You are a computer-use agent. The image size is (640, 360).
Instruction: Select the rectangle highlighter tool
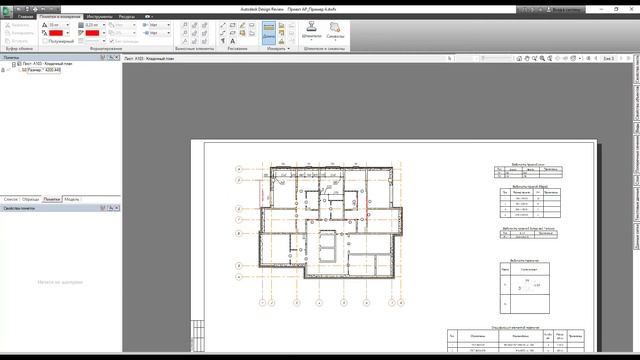pyautogui.click(x=242, y=33)
